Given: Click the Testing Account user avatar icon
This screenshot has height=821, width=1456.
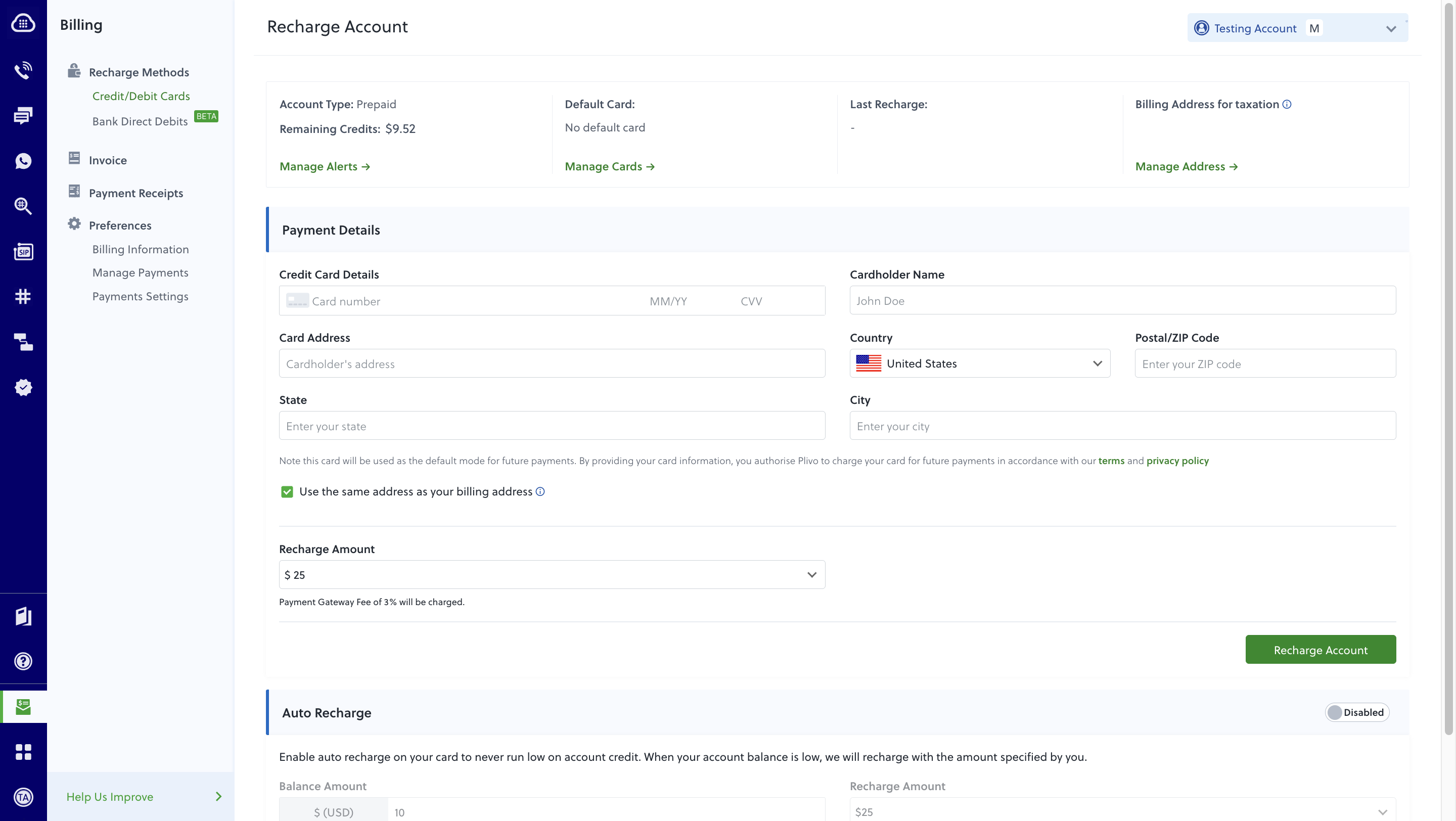Looking at the screenshot, I should point(1201,28).
